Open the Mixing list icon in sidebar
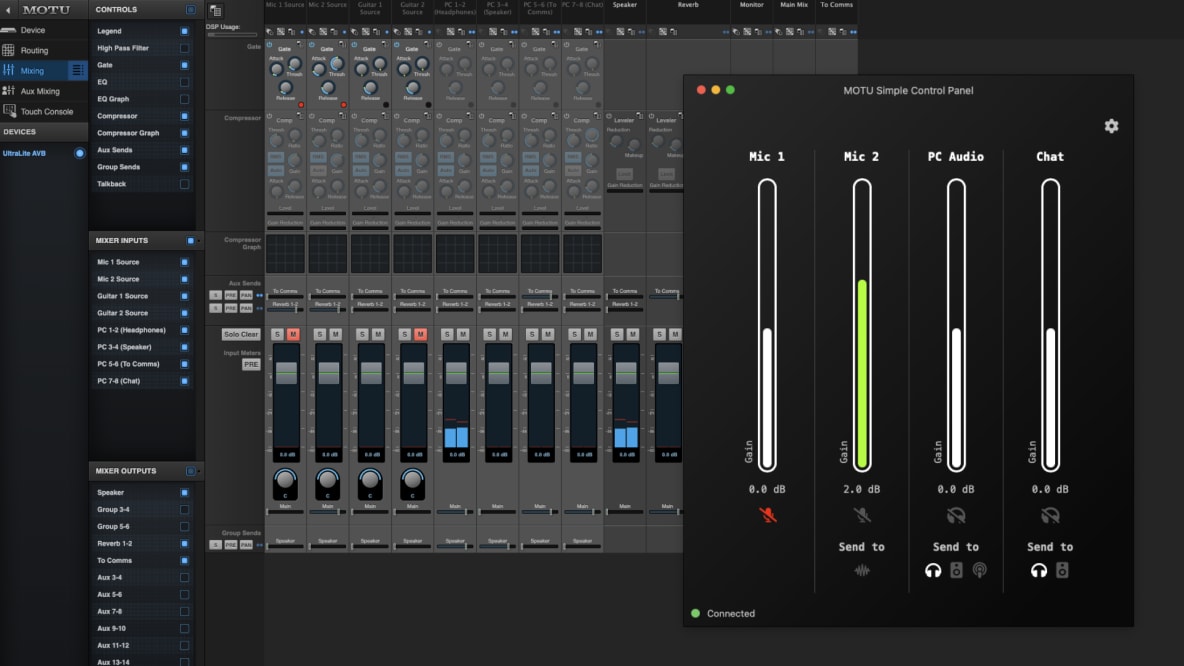The height and width of the screenshot is (666, 1184). [77, 70]
